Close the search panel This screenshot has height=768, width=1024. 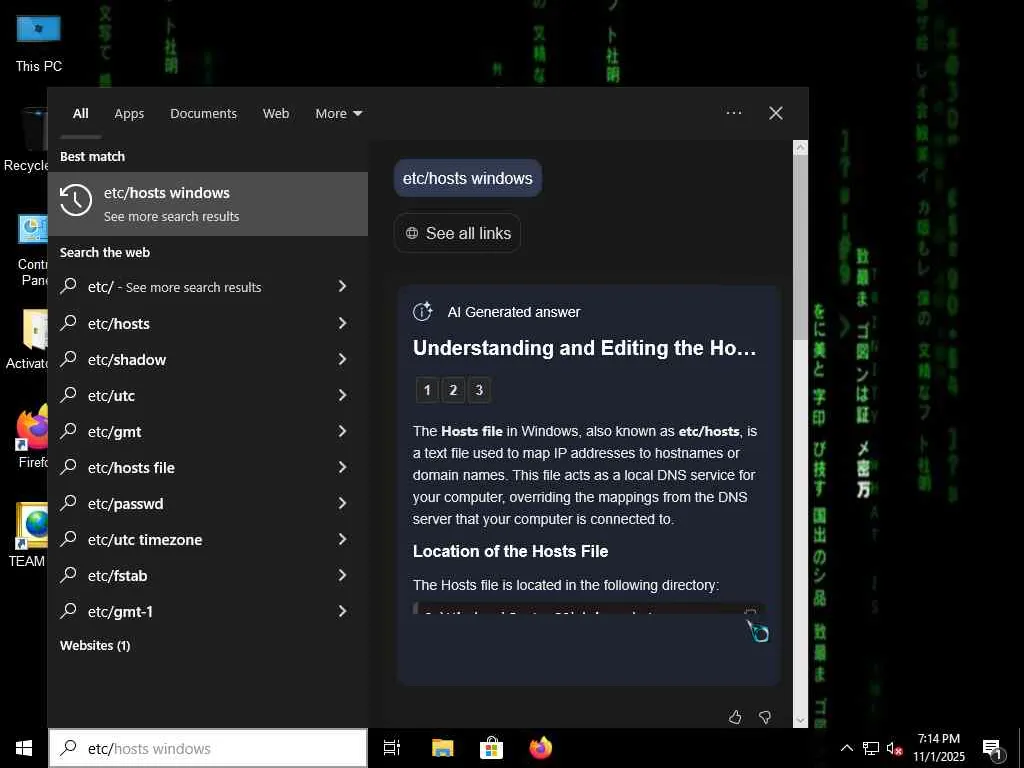(x=776, y=113)
